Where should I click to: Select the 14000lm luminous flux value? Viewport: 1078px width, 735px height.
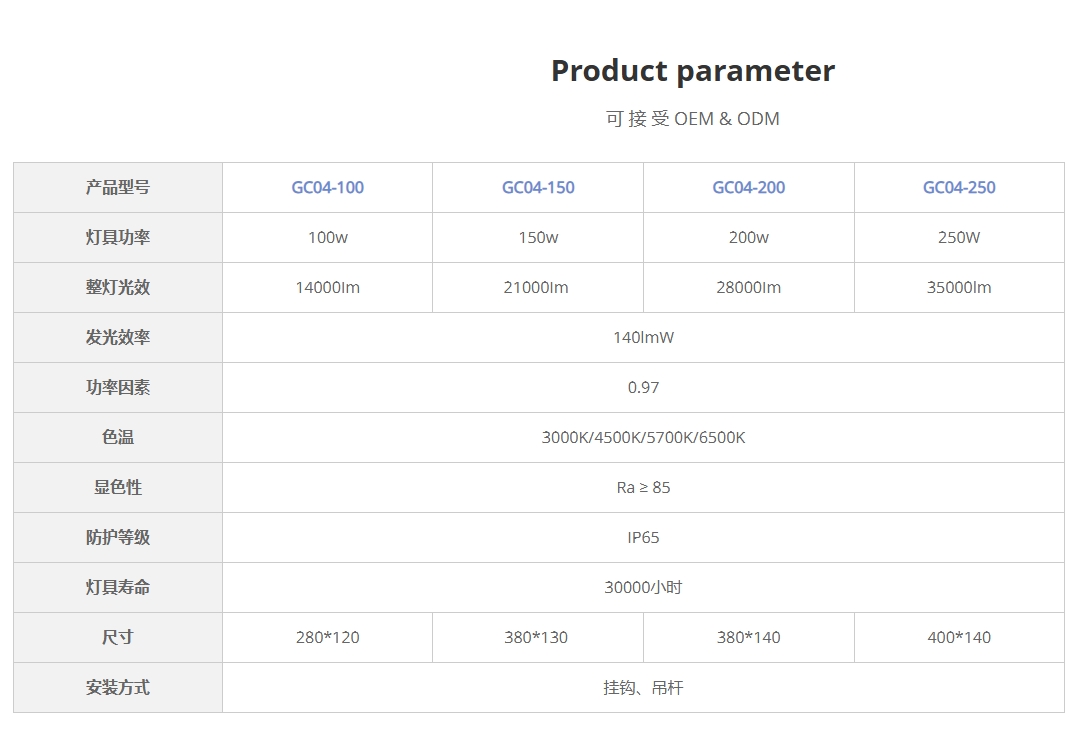point(327,287)
